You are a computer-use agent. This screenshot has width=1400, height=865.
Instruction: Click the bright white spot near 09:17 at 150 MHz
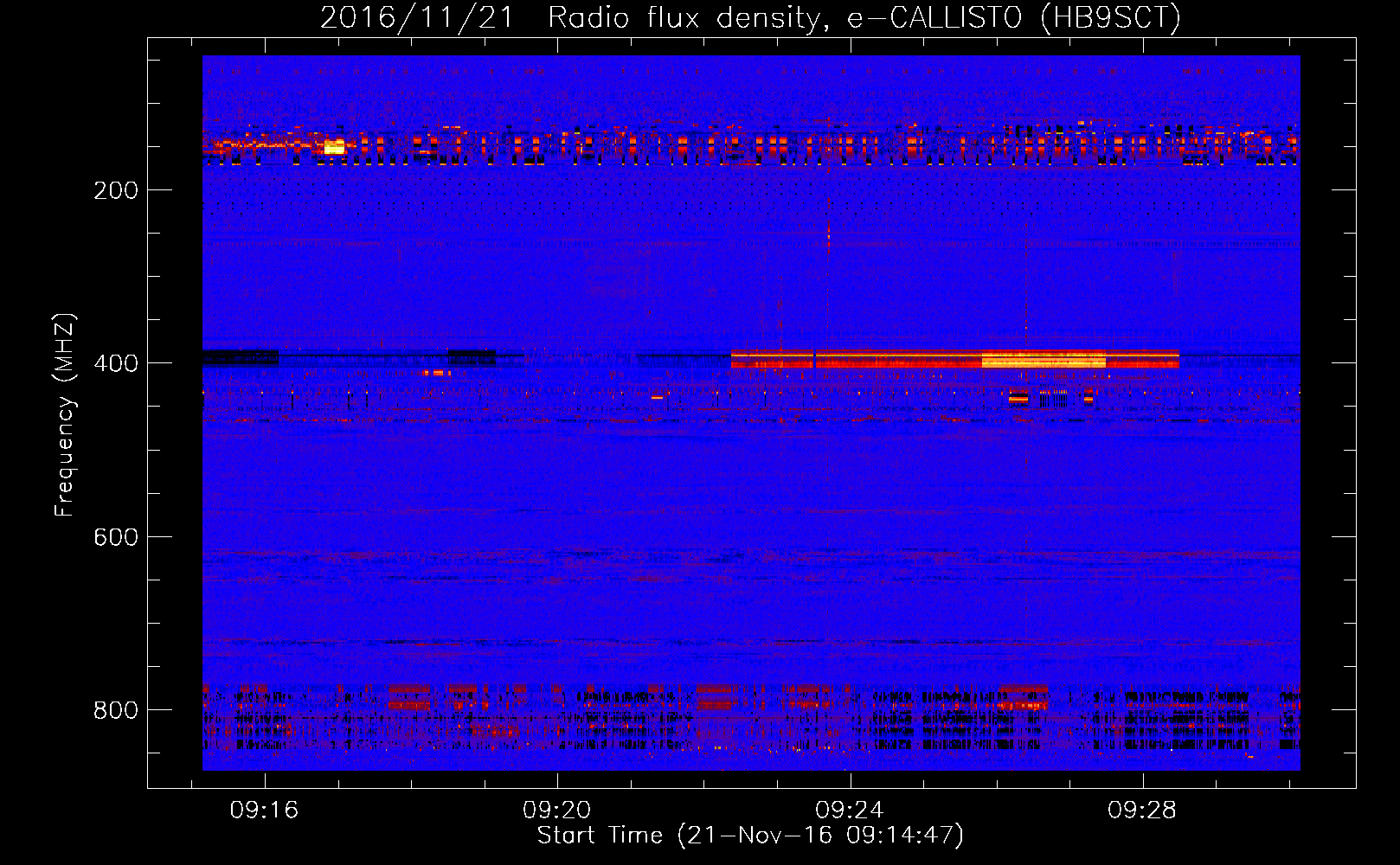tap(334, 147)
